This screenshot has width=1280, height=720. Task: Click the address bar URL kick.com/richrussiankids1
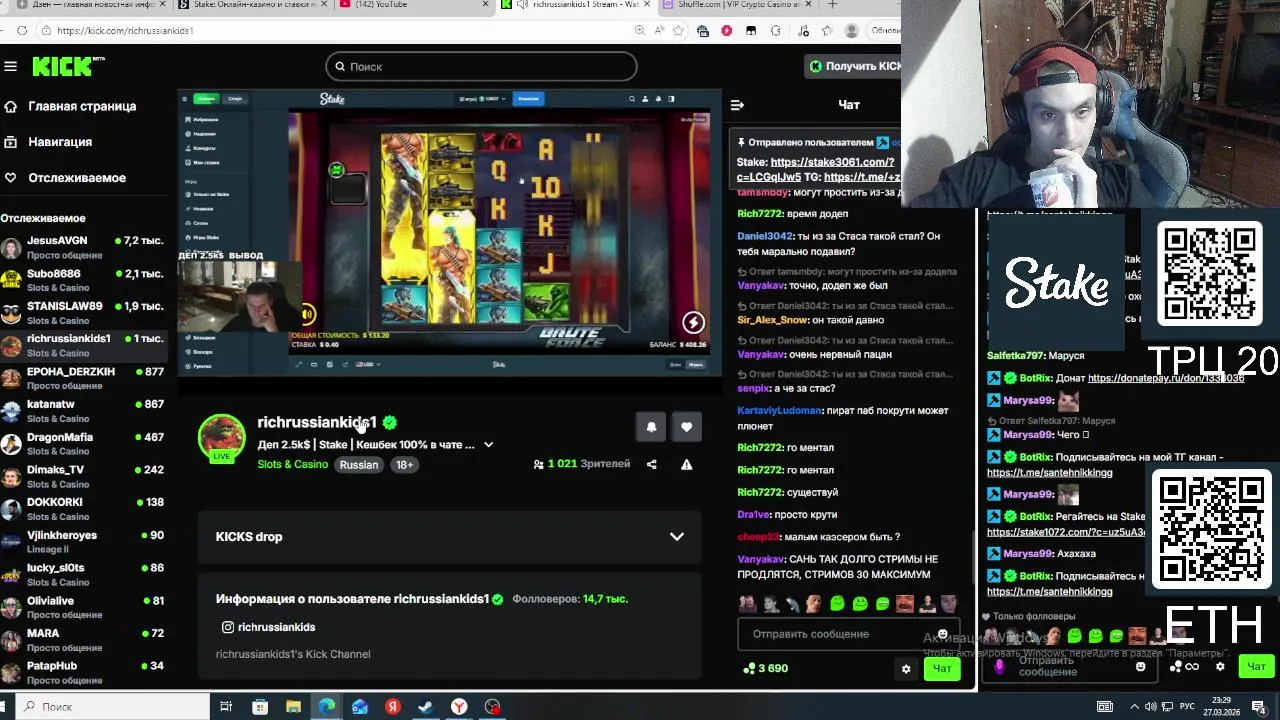[125, 31]
